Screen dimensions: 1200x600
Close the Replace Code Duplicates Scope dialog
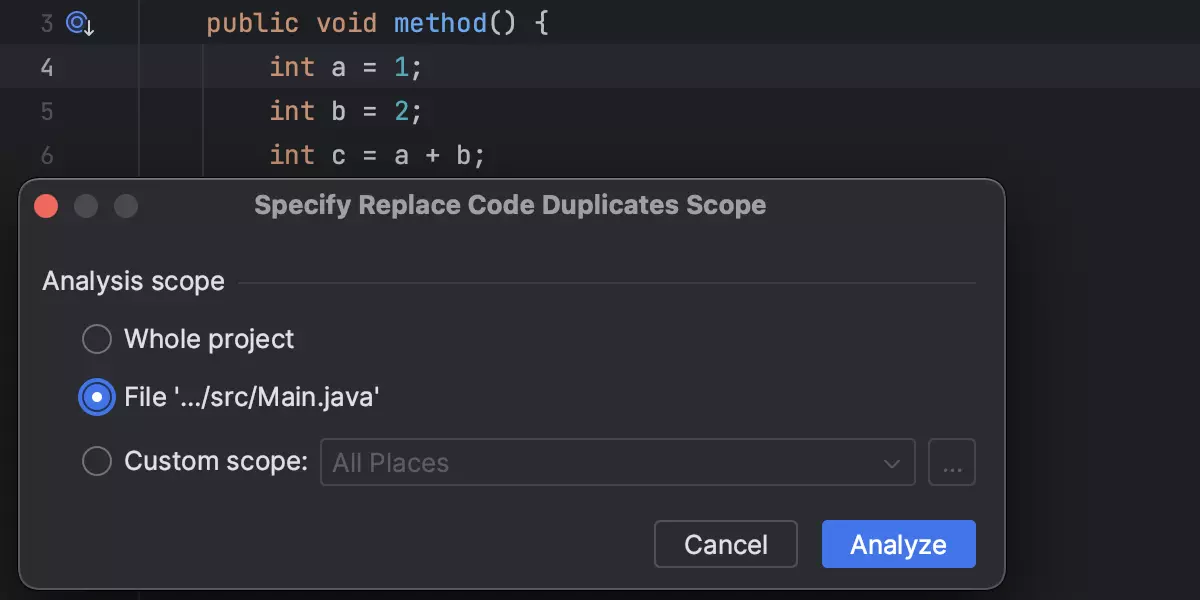(46, 206)
